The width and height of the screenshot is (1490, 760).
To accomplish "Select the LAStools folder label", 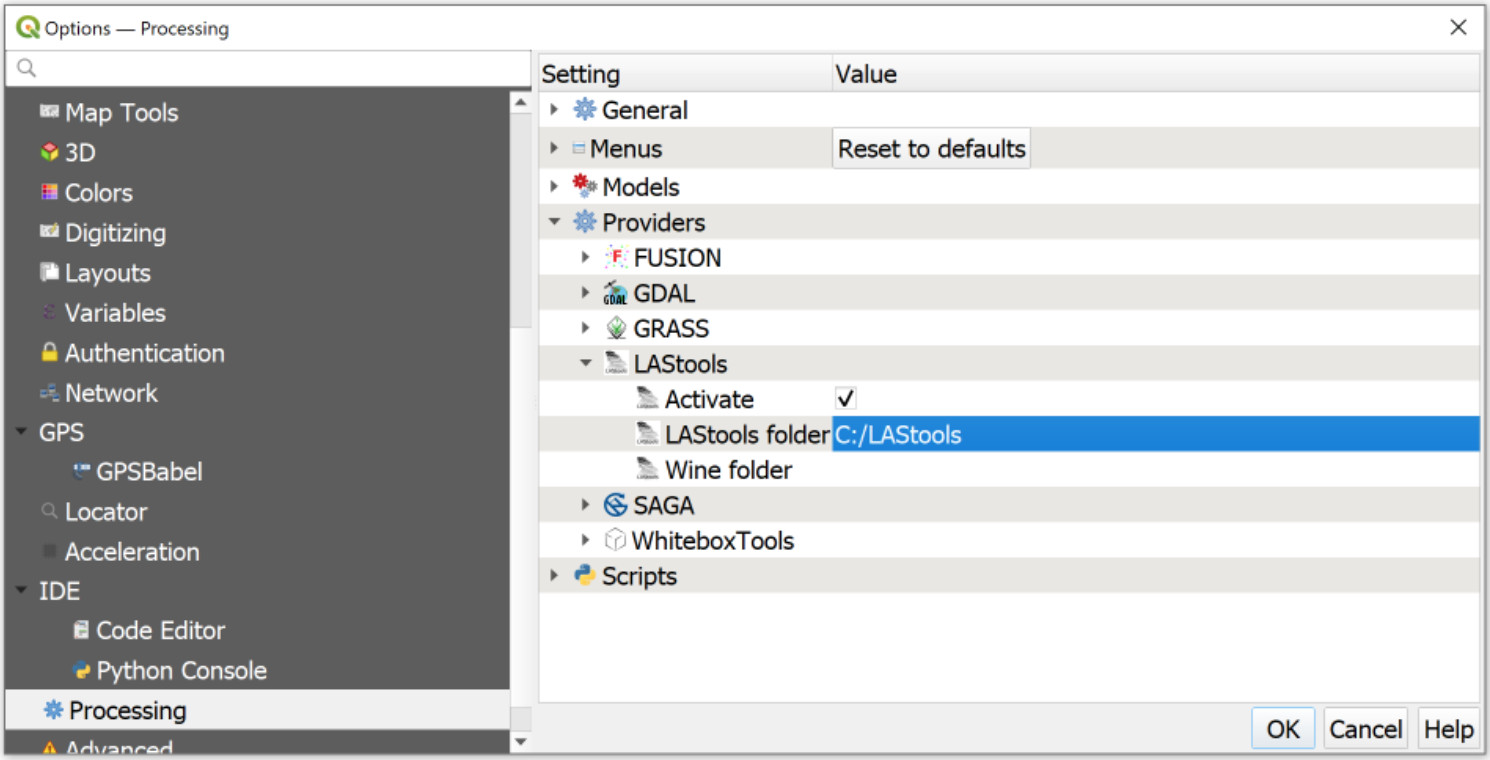I will pyautogui.click(x=747, y=434).
